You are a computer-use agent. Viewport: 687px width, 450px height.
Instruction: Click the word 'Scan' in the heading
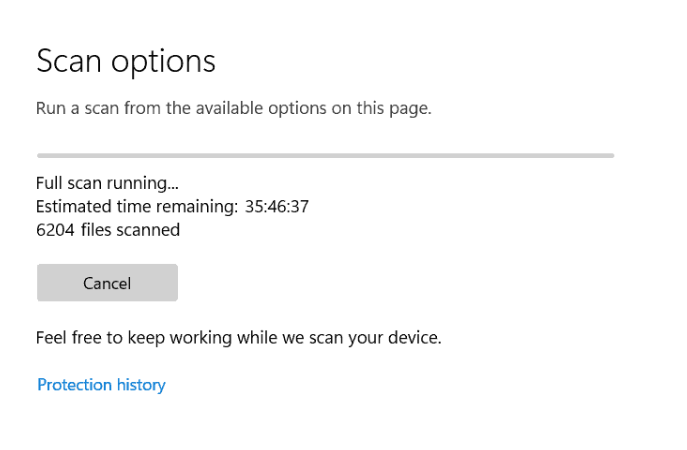69,61
